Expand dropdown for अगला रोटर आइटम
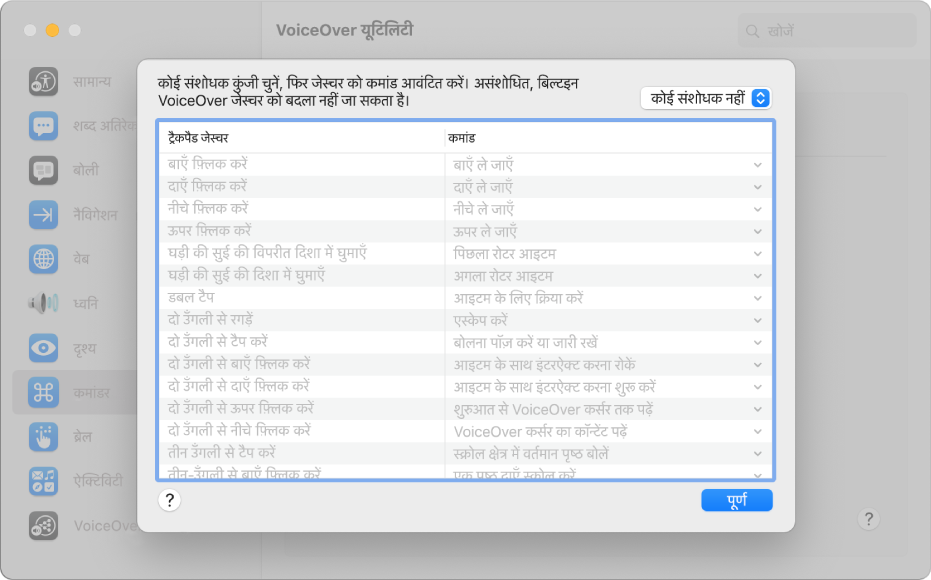931x580 pixels. 758,276
